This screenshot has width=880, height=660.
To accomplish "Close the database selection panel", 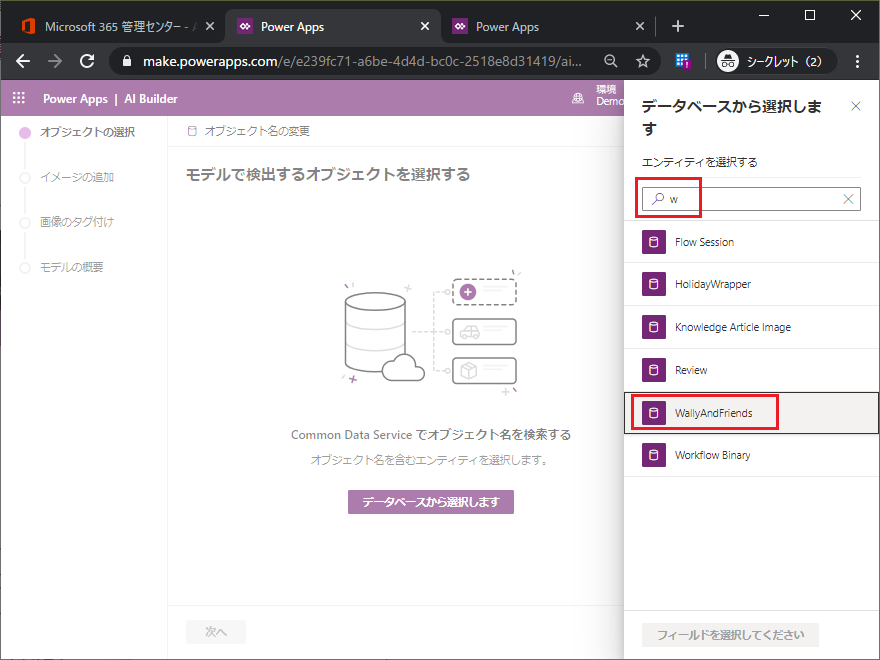I will 855,106.
